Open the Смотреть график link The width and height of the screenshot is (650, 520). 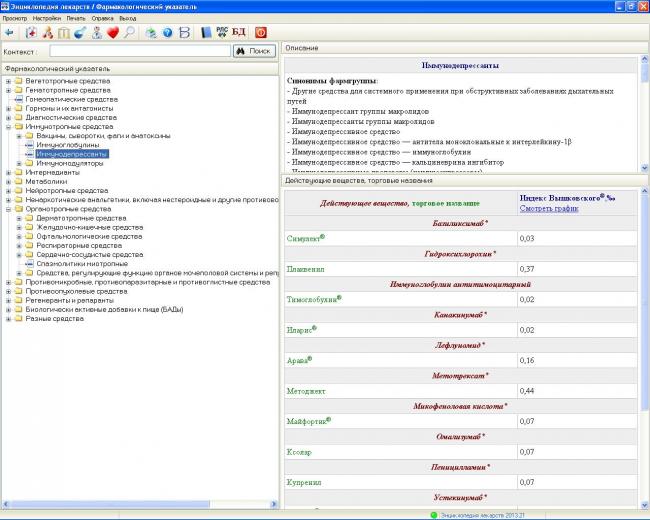549,209
